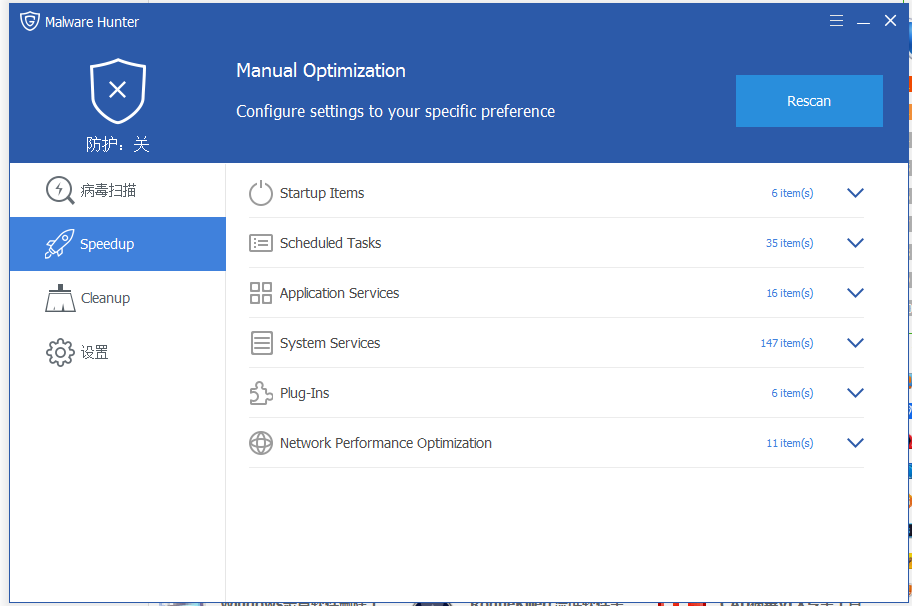912x606 pixels.
Task: Click the Startup Items power icon
Action: coord(261,193)
